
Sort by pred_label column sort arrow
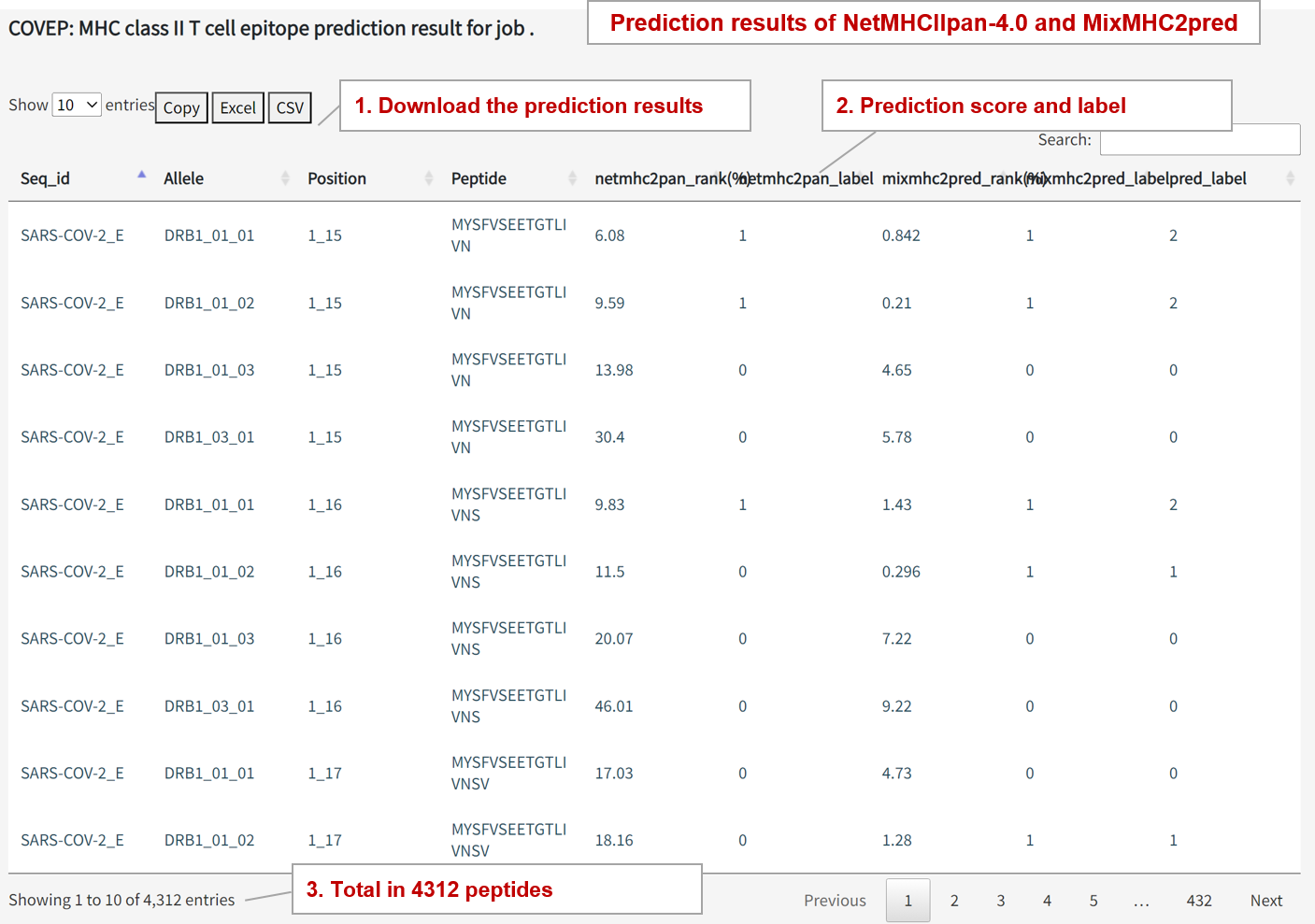tap(1290, 178)
